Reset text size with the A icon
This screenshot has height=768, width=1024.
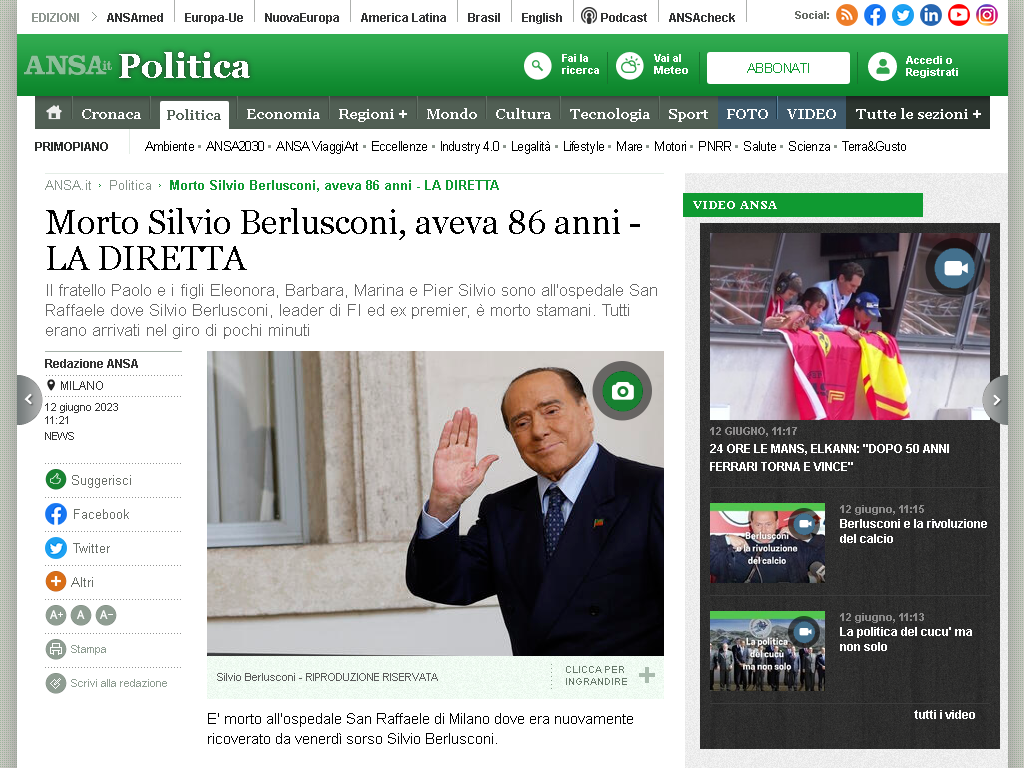coord(81,615)
